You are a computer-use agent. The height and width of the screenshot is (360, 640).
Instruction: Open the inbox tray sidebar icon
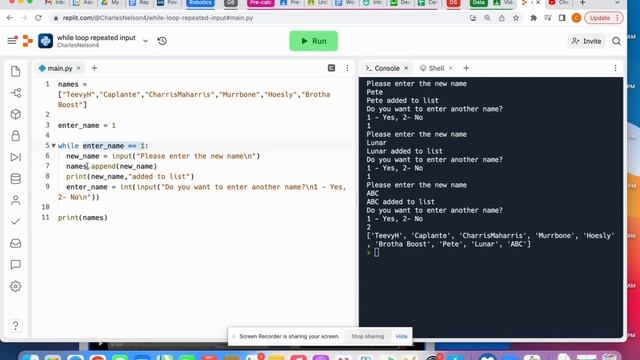pyautogui.click(x=16, y=243)
